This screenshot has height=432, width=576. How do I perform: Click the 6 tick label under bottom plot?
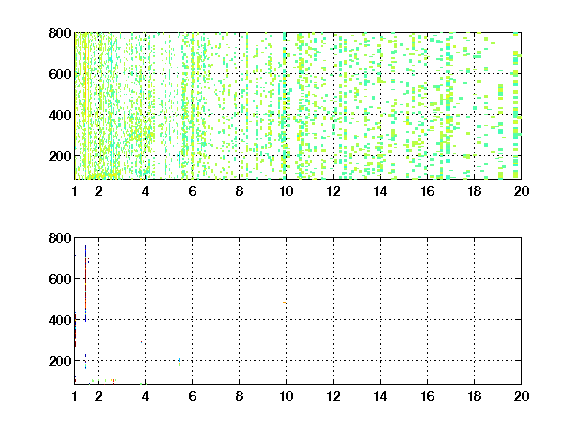tap(192, 396)
